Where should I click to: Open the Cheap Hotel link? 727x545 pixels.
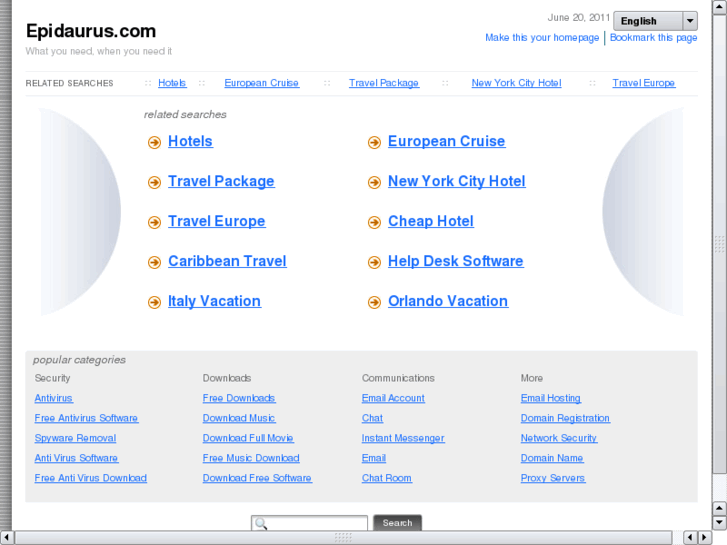(431, 221)
